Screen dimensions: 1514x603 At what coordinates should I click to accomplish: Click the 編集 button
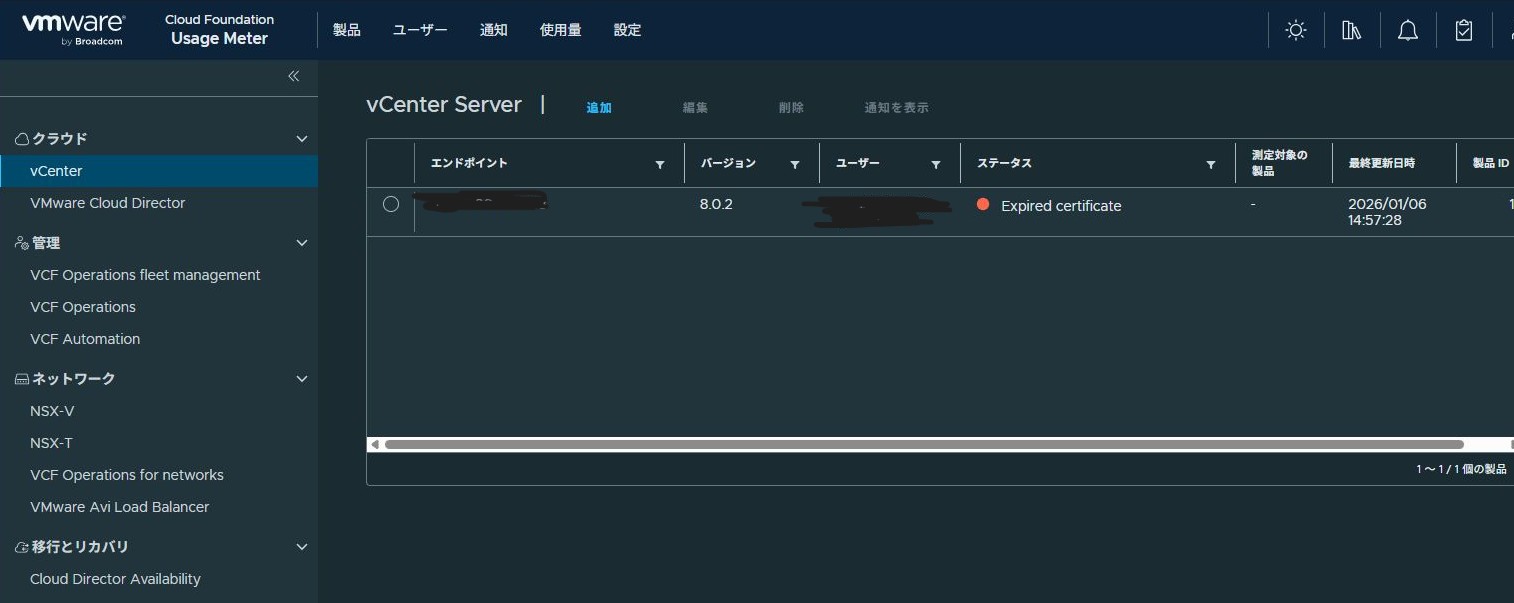point(695,108)
